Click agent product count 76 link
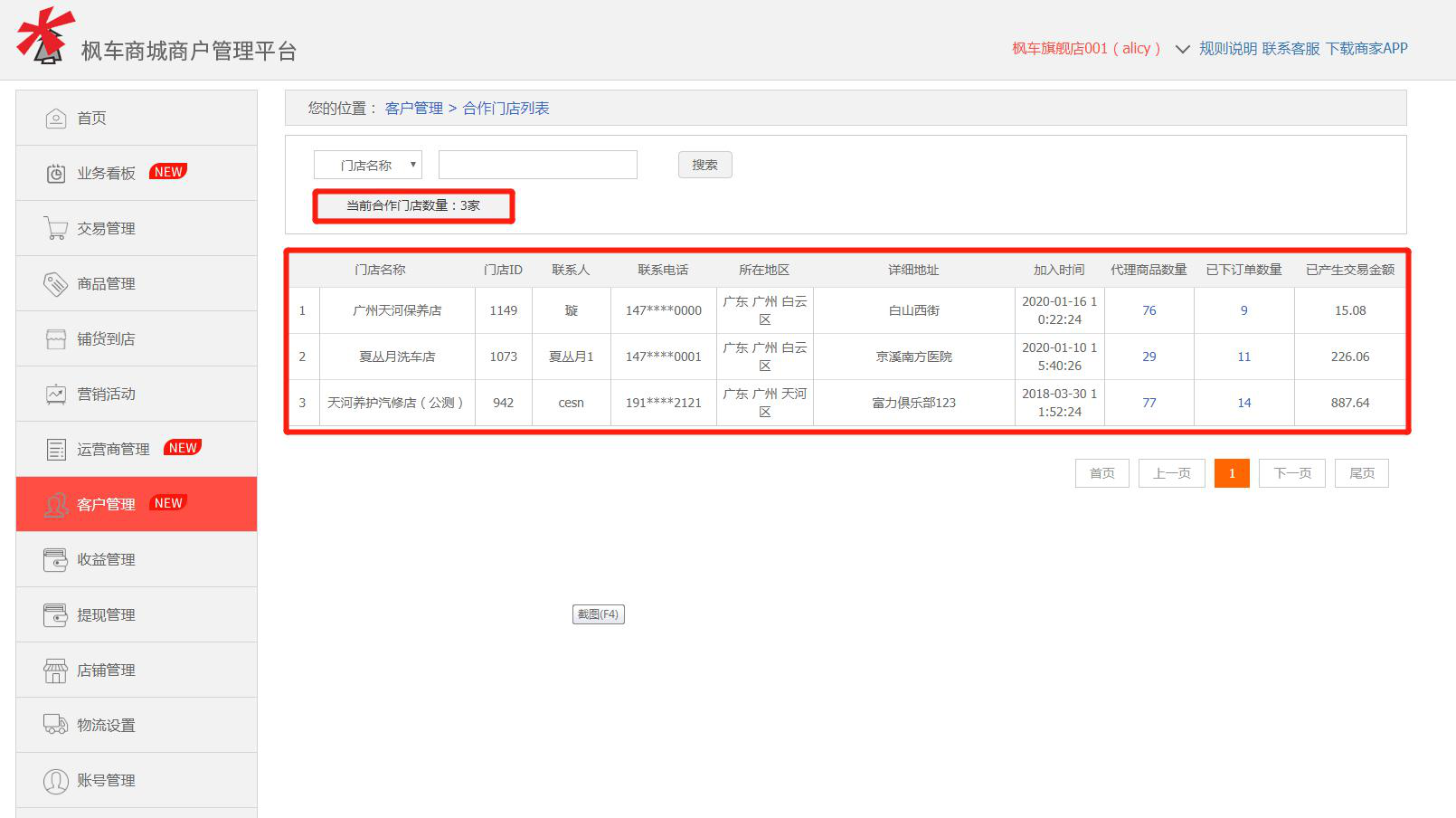The width and height of the screenshot is (1456, 818). coord(1149,310)
